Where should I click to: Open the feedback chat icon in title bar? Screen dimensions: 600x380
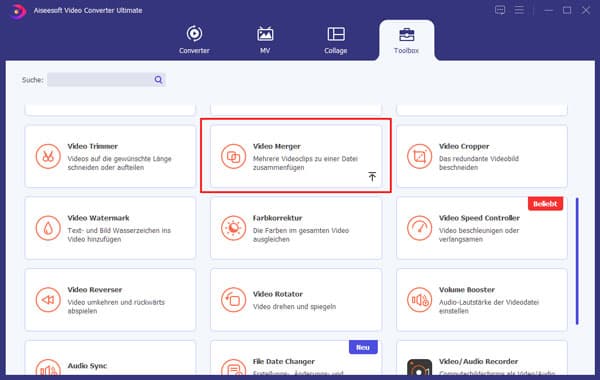(500, 10)
